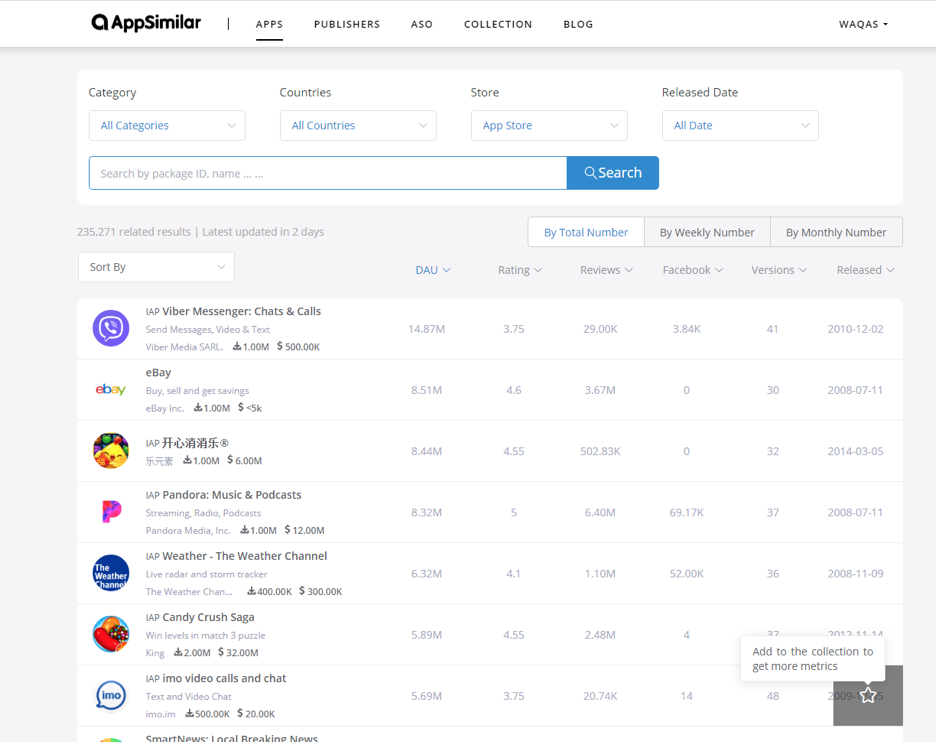This screenshot has width=936, height=742.
Task: Open SmartNews: Local Breaking News link
Action: pyautogui.click(x=232, y=738)
